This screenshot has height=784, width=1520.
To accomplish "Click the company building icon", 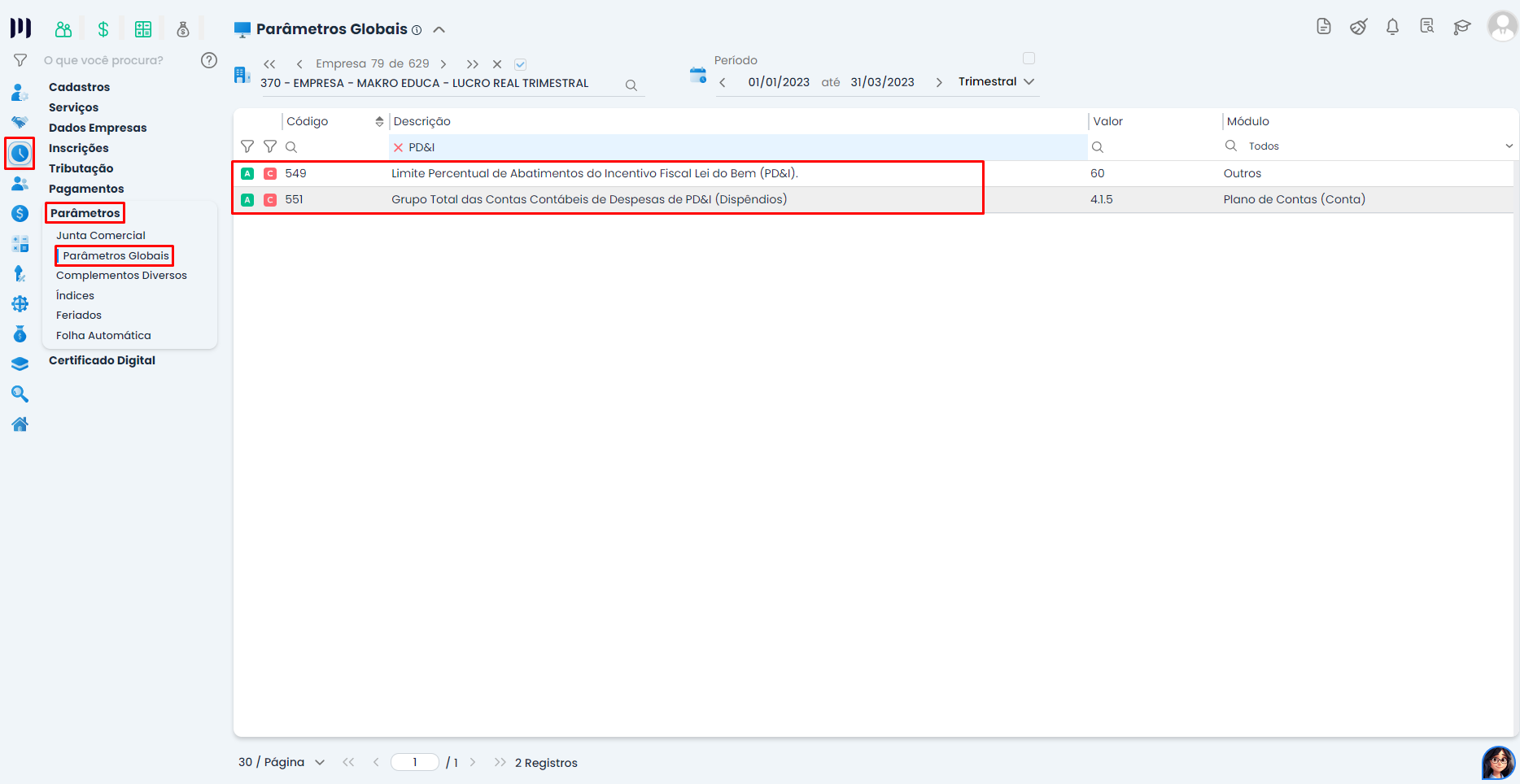I will [x=242, y=75].
